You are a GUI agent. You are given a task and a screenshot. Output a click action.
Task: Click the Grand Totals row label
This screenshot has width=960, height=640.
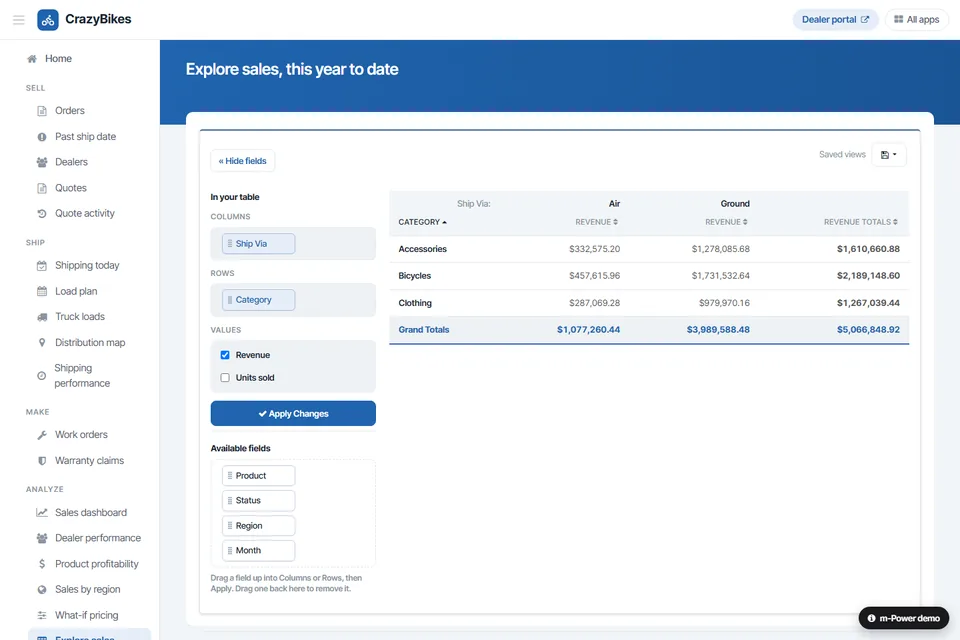[x=424, y=330]
